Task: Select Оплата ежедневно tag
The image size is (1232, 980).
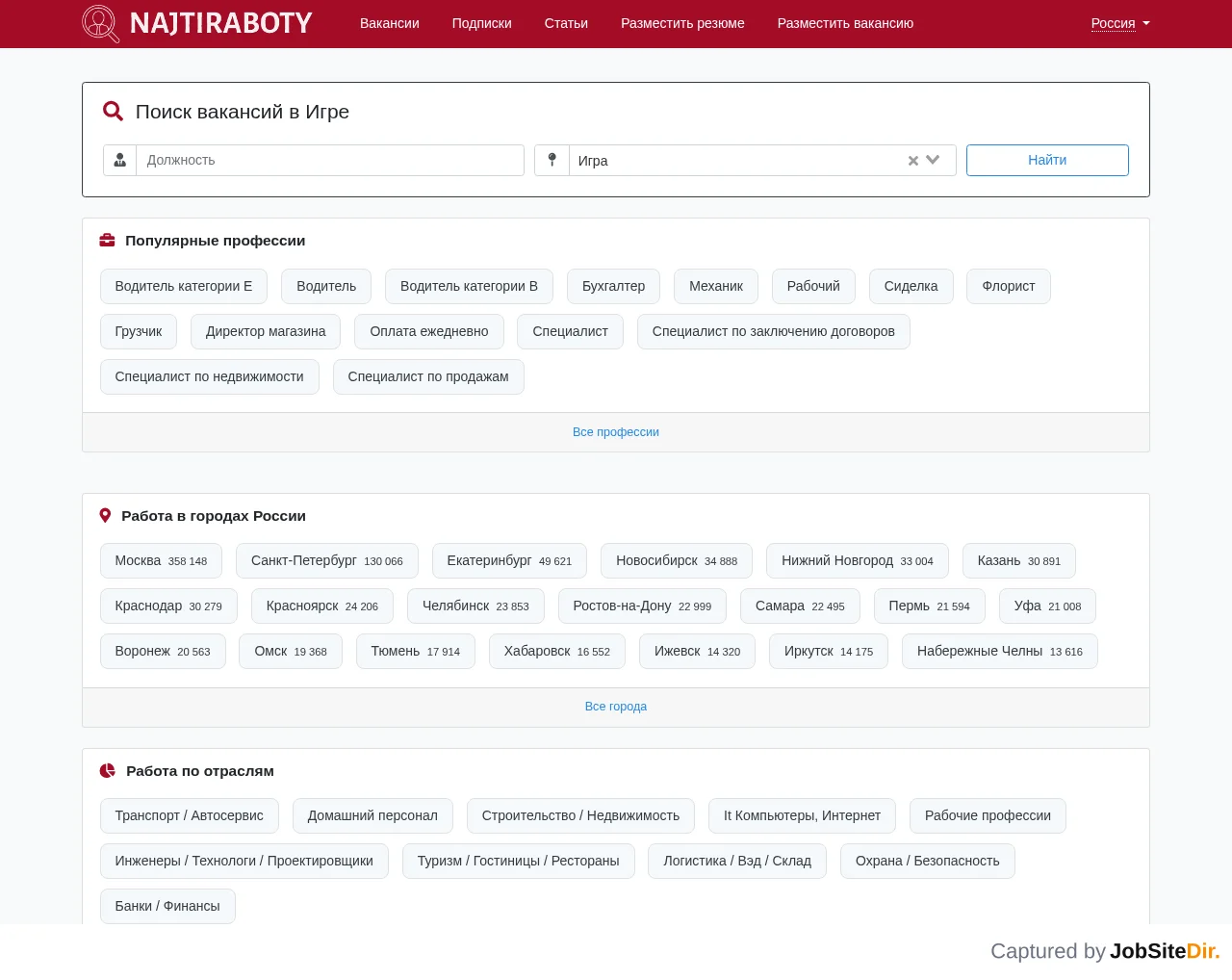Action: [429, 331]
